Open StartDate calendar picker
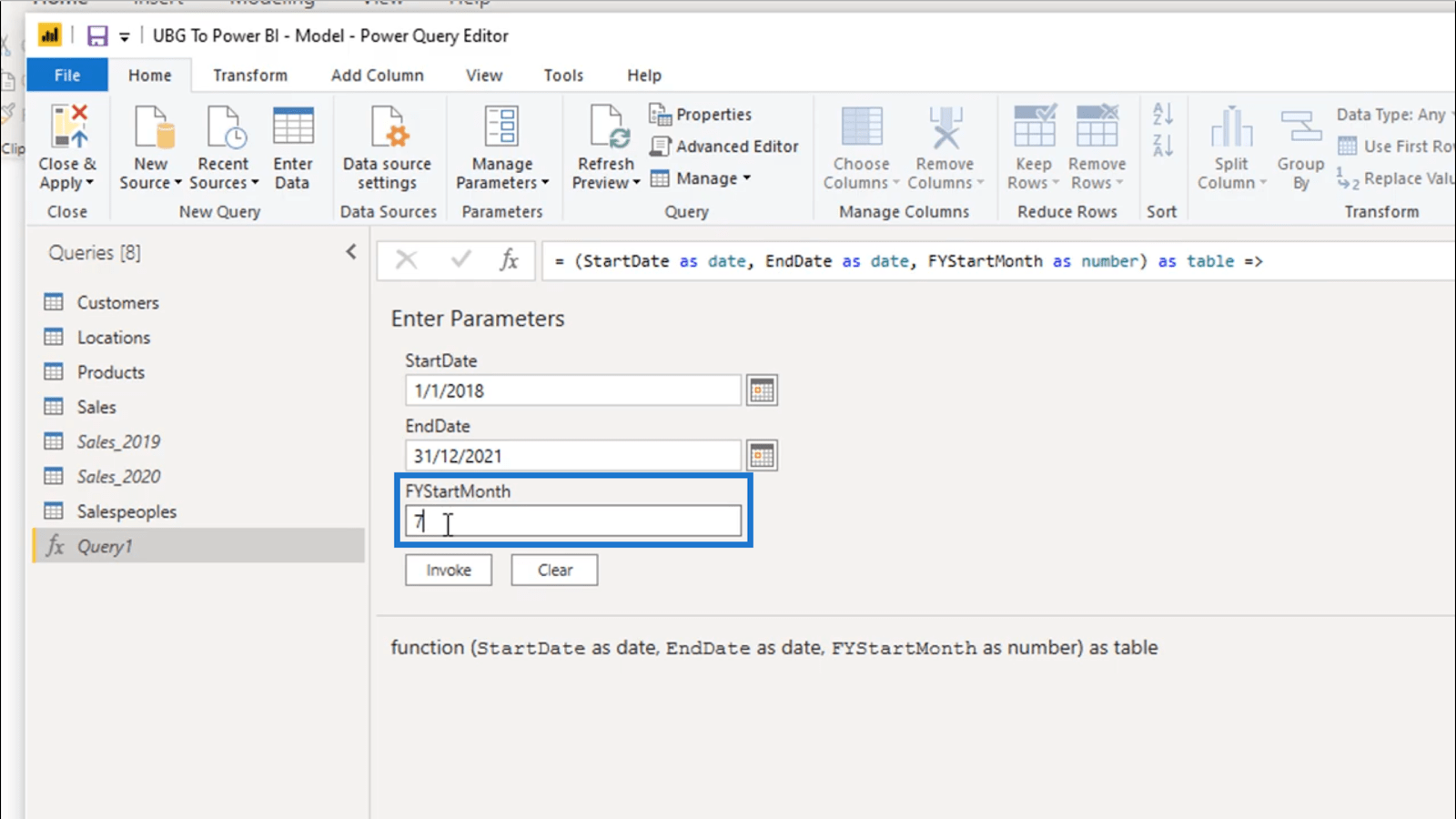Screen dimensions: 1456x819 (x=762, y=390)
